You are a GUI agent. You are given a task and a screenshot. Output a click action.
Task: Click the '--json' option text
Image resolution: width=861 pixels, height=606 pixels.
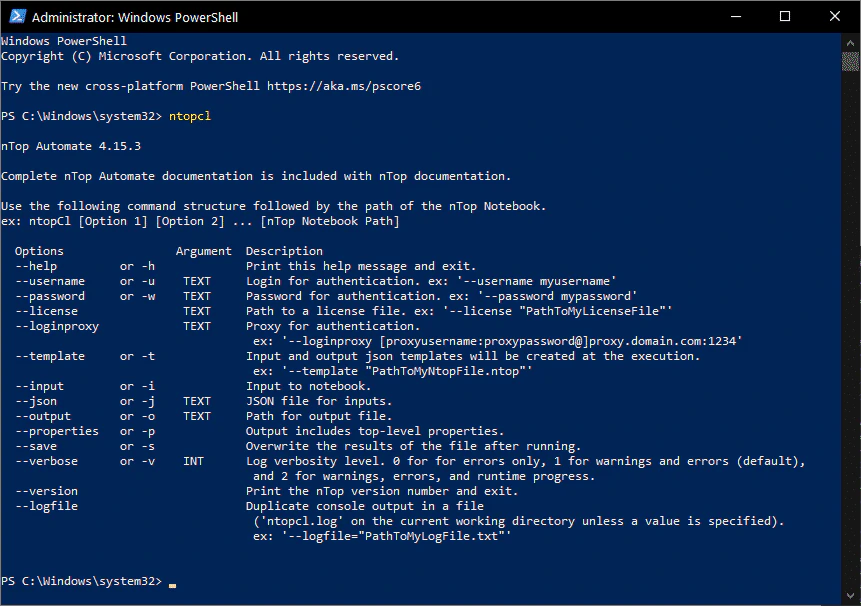tap(36, 401)
